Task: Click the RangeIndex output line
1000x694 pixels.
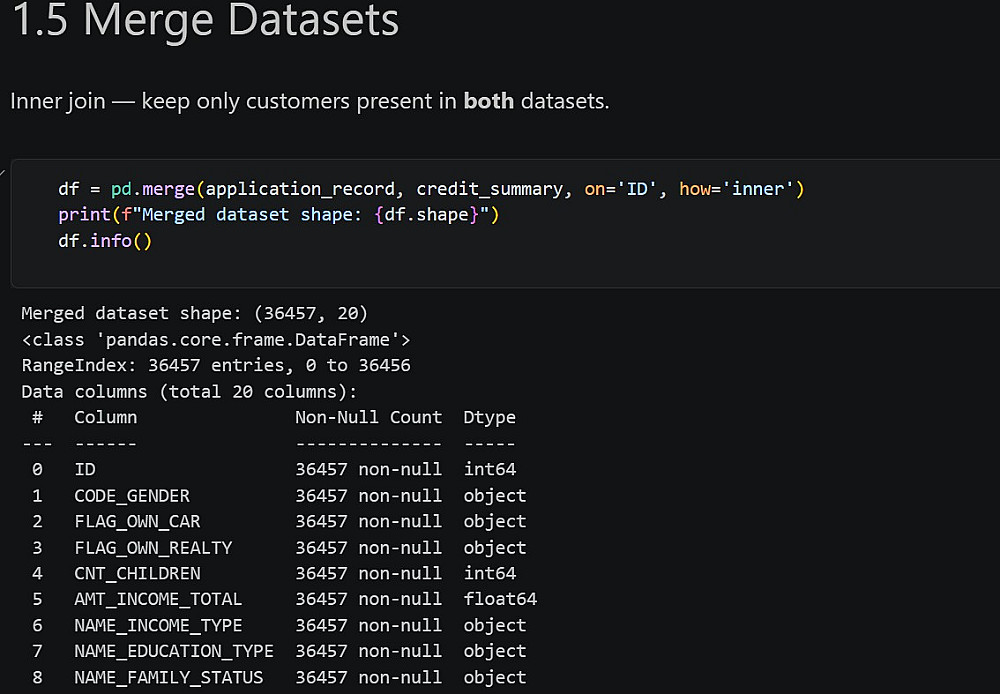Action: pos(215,365)
